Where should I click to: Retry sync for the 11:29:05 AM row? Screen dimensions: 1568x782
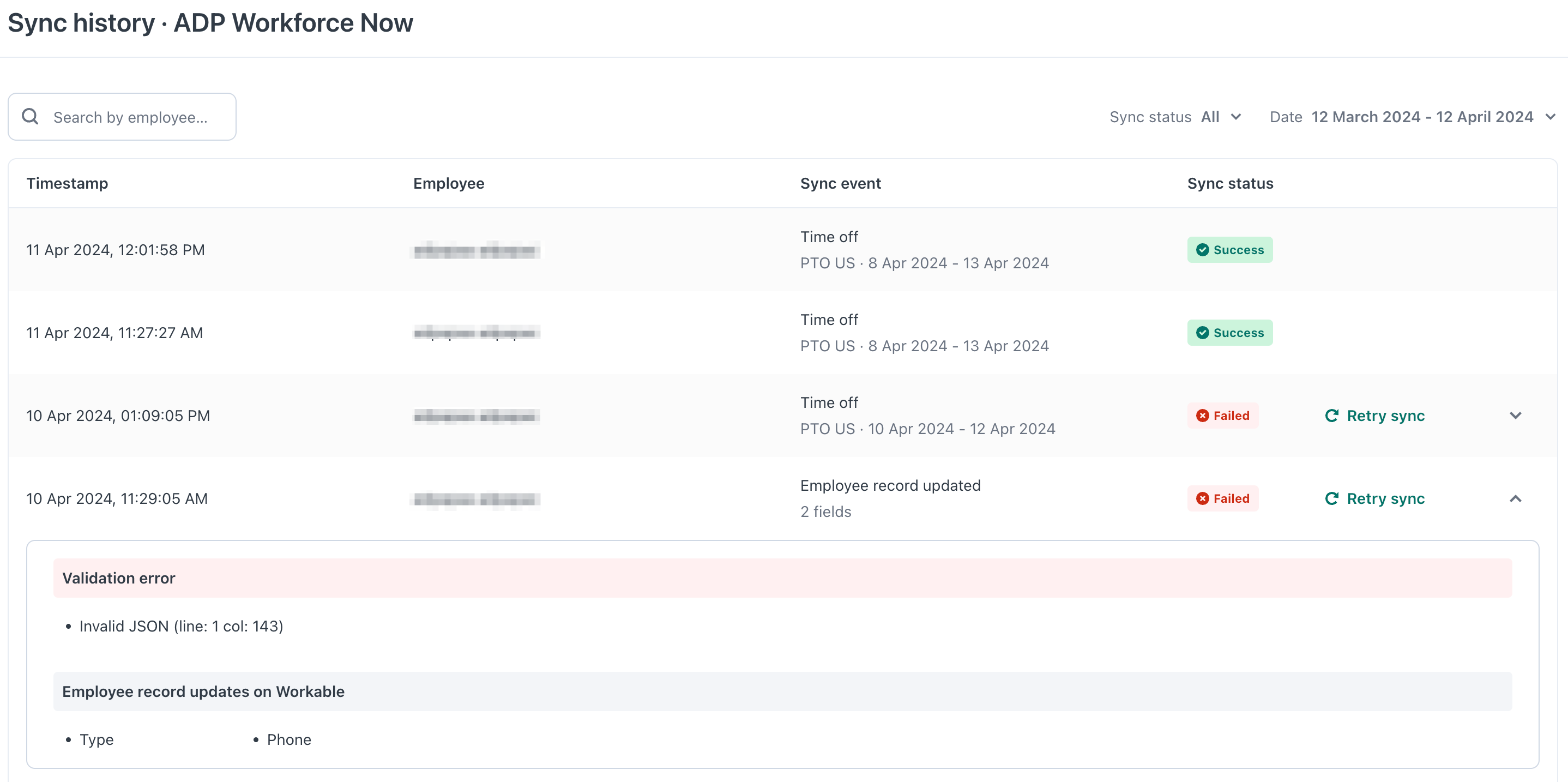point(1374,499)
